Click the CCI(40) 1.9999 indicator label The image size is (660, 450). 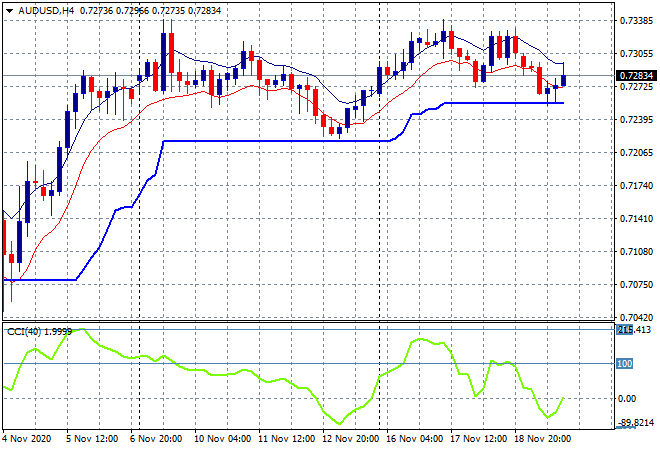40,332
